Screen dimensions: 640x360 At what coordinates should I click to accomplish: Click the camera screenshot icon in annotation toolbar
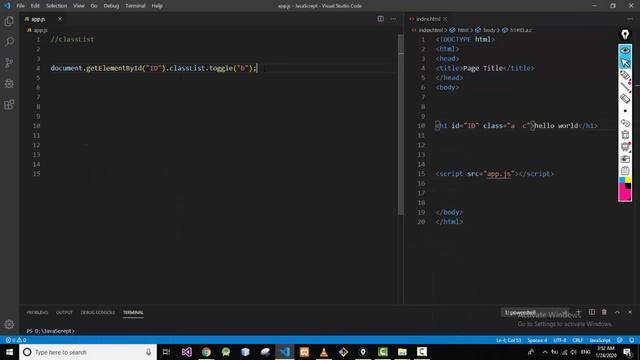pos(625,159)
